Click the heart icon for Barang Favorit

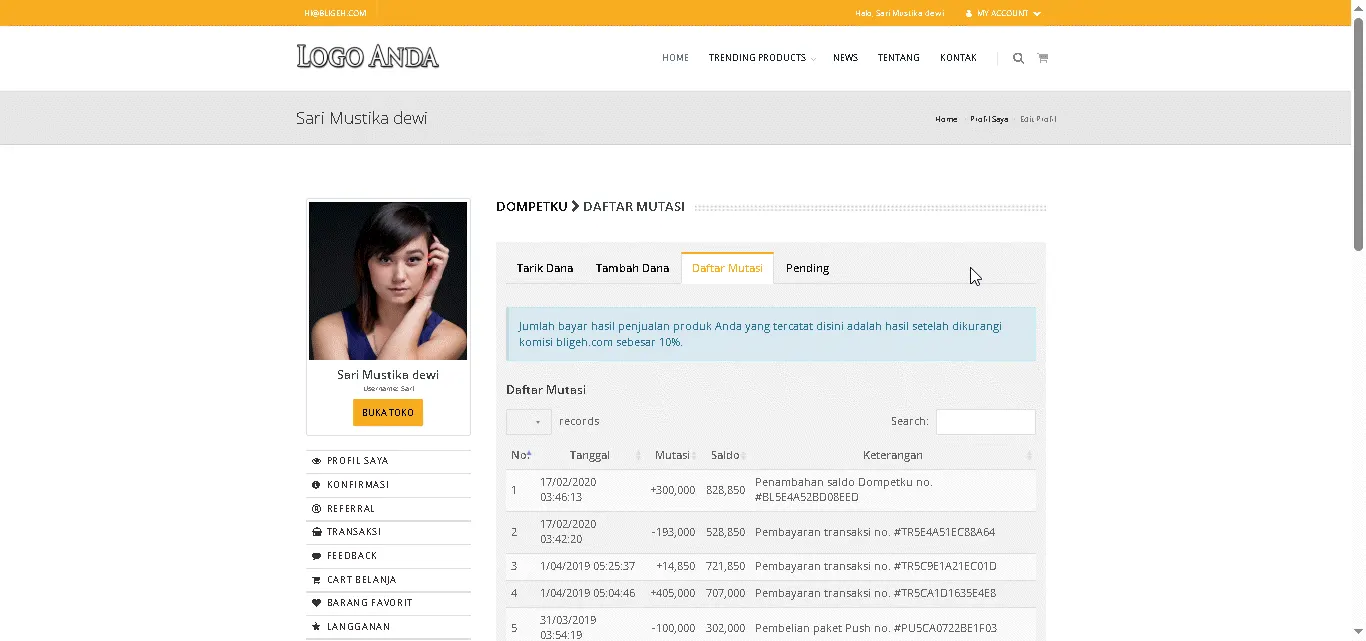(317, 603)
